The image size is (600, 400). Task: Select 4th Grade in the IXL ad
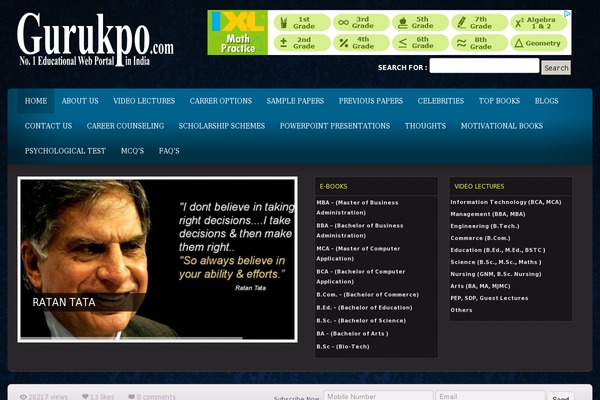pos(361,42)
